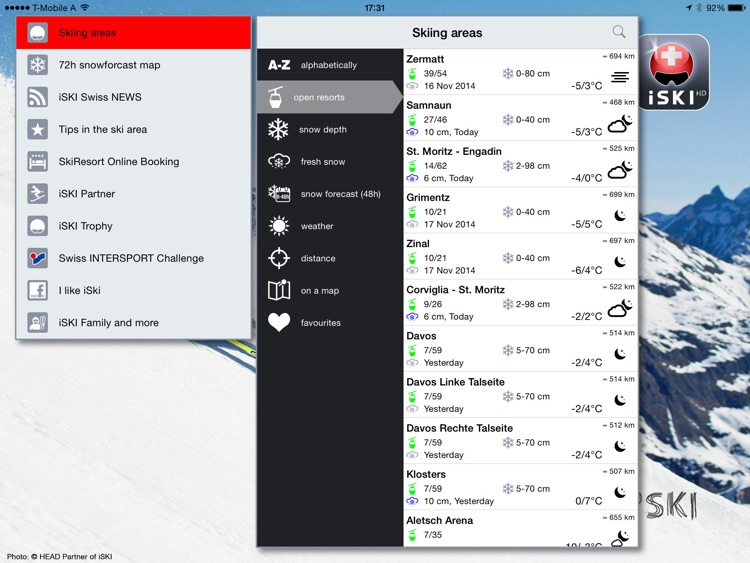The width and height of the screenshot is (750, 563).
Task: Click the iSKI Partner skier icon
Action: tap(37, 194)
